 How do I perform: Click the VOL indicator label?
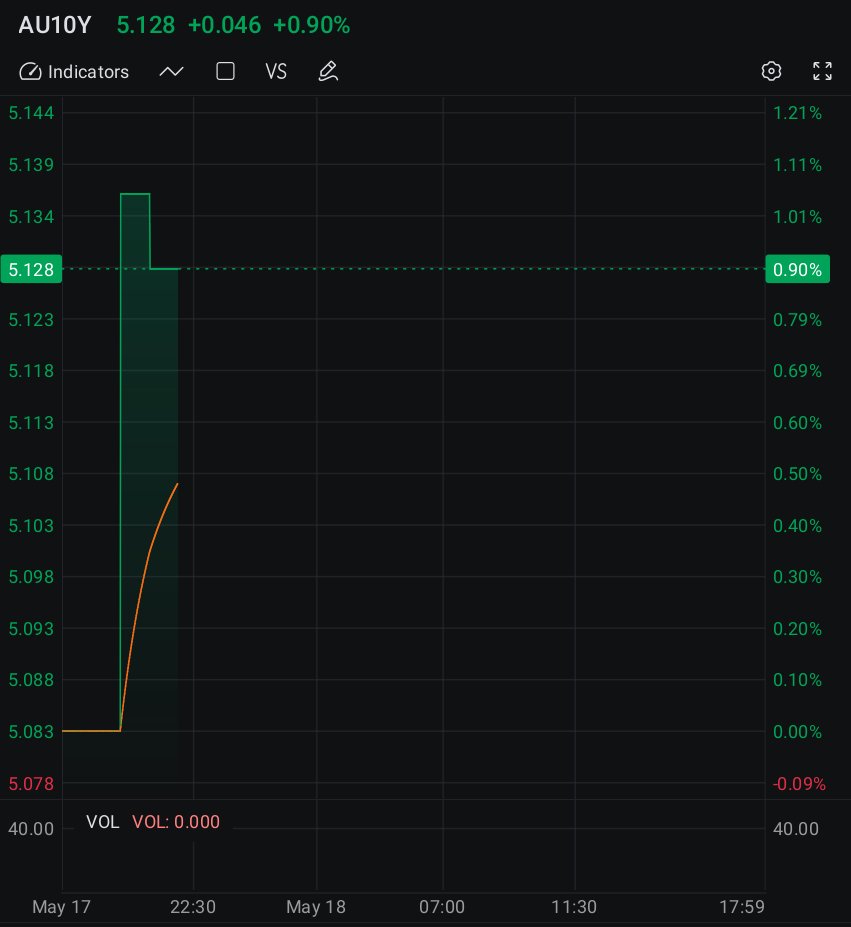pyautogui.click(x=102, y=822)
